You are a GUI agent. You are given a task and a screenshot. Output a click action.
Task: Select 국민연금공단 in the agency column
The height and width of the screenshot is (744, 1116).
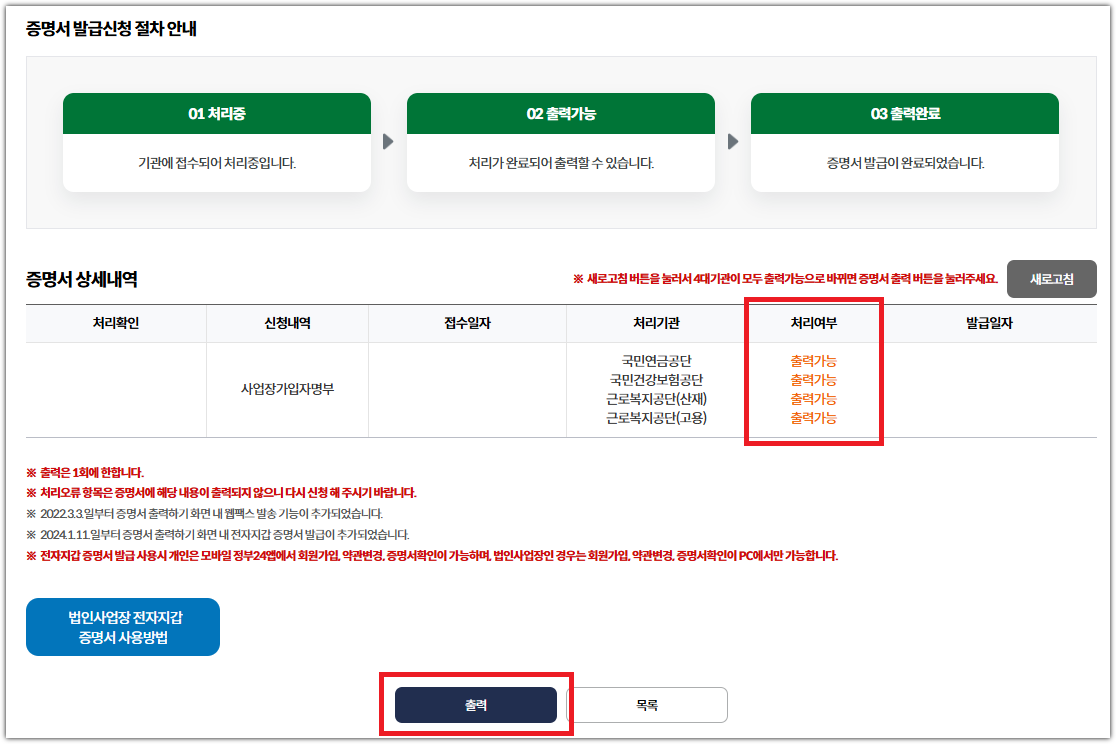point(656,361)
